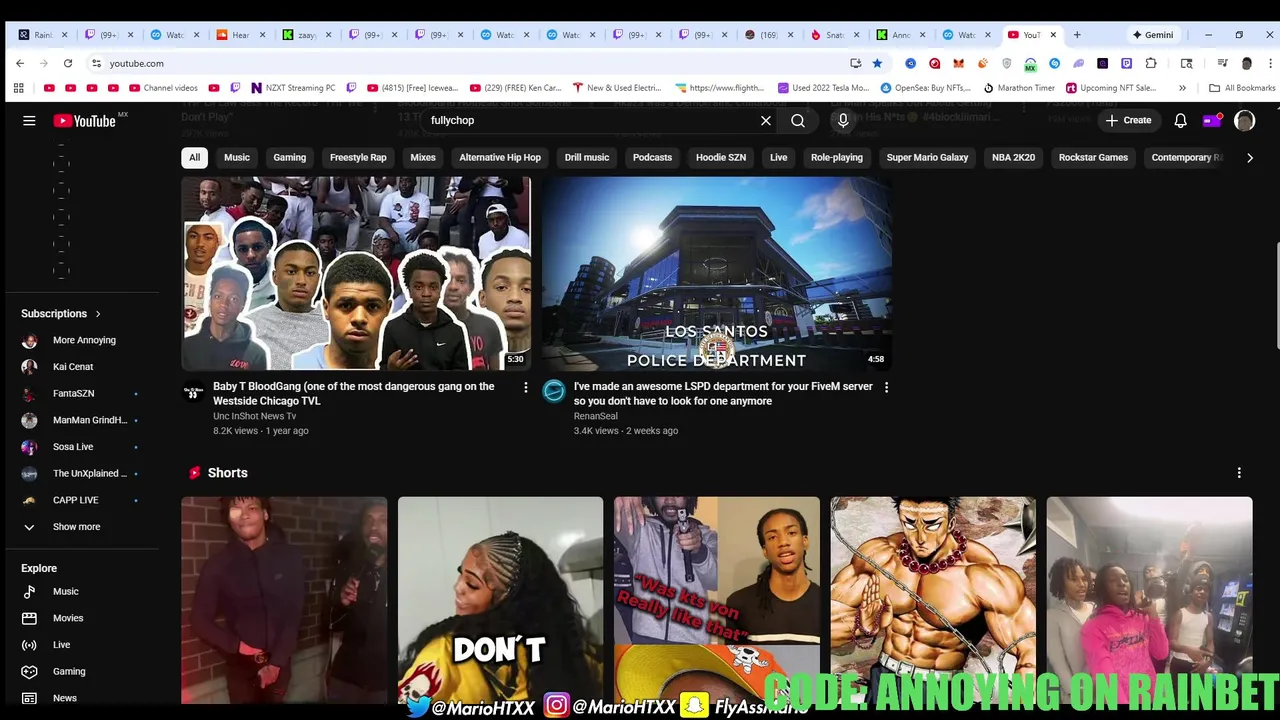Open the All Bookmarks folder
Image resolution: width=1280 pixels, height=720 pixels.
(1242, 88)
